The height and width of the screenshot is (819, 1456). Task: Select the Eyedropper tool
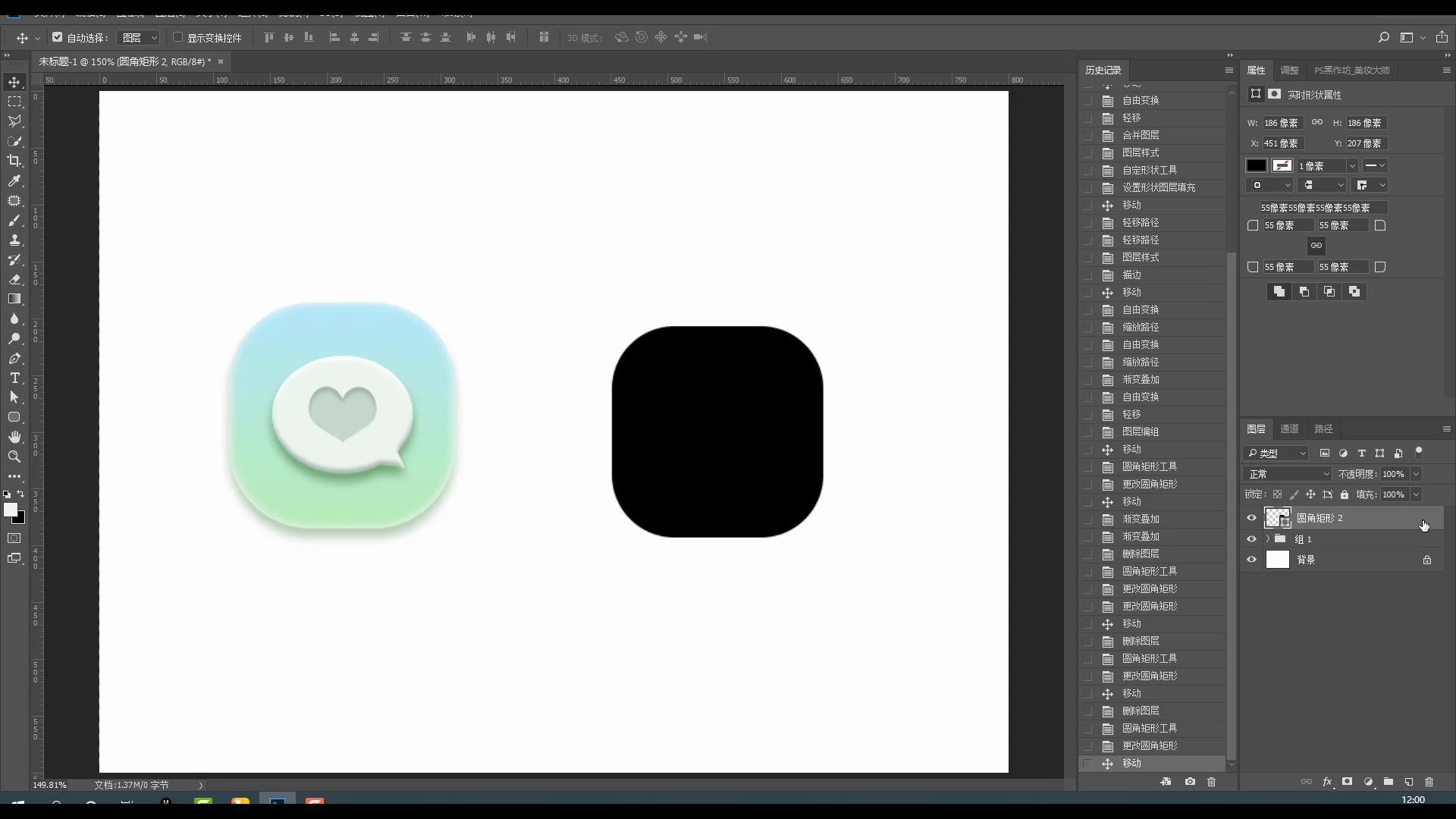click(14, 180)
